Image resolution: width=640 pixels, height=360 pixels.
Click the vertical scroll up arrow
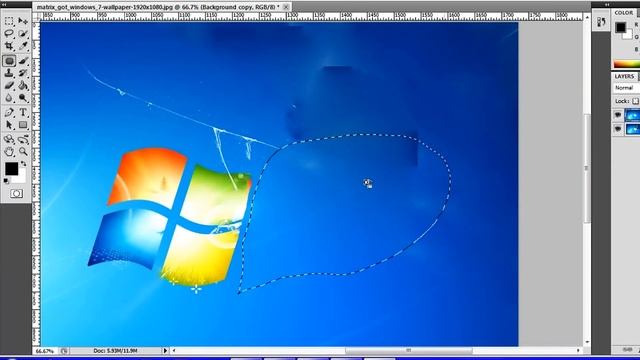tap(587, 18)
